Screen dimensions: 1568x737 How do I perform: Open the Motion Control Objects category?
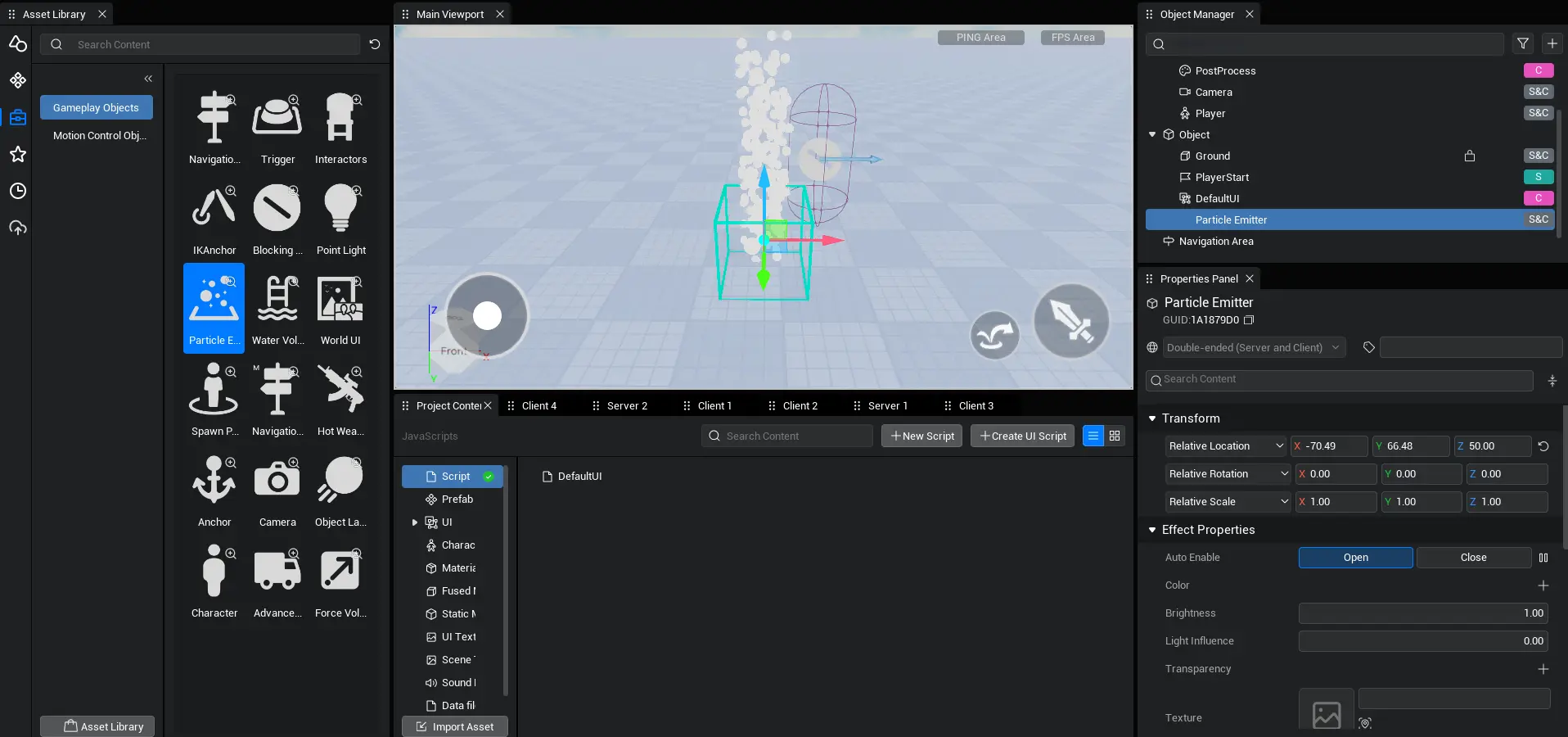(x=100, y=136)
